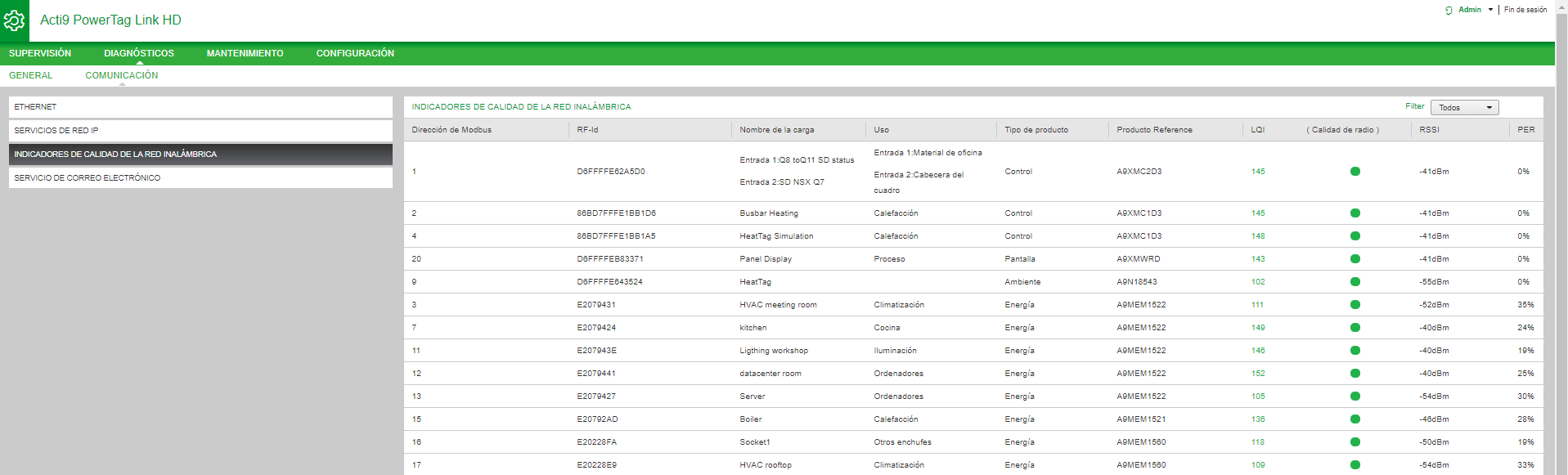Click the session refresh icon beside Admin

[1449, 11]
